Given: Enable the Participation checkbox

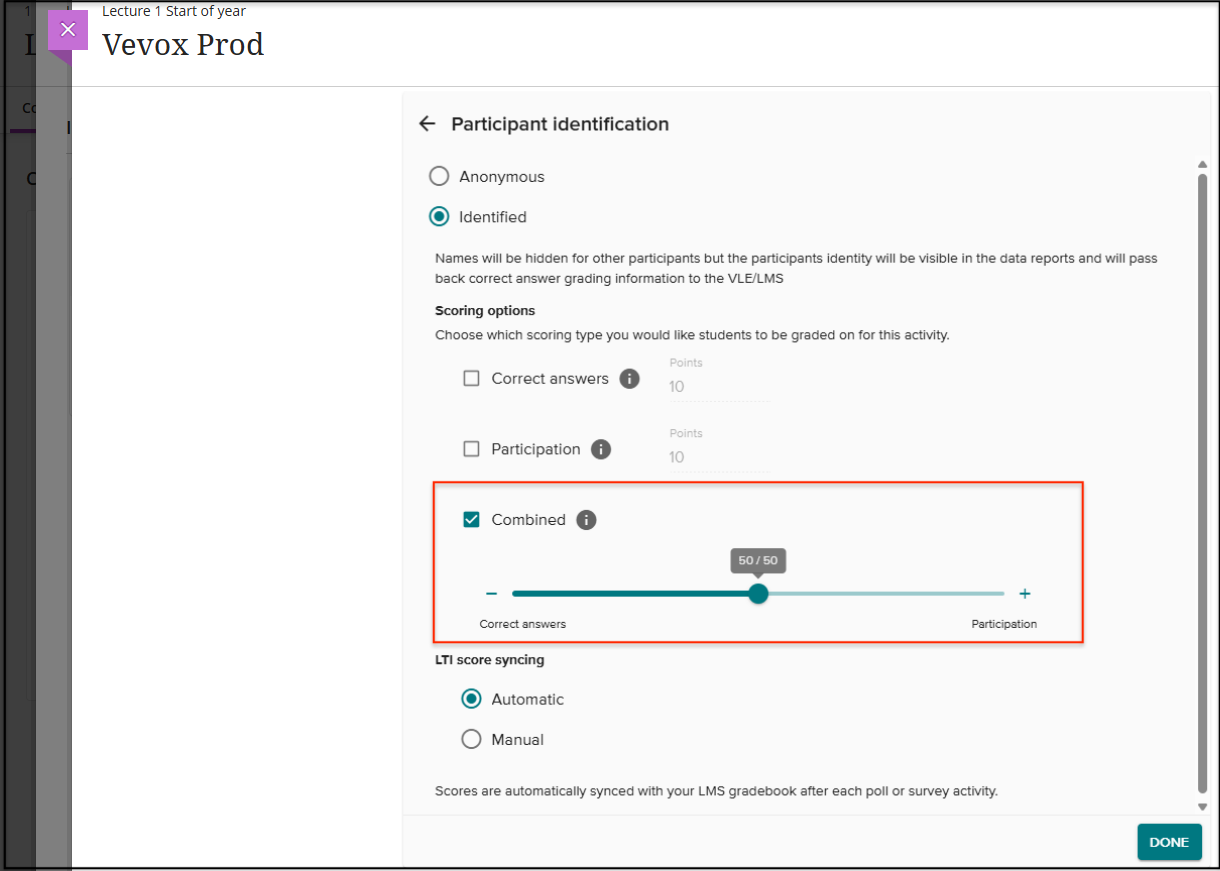Looking at the screenshot, I should (471, 449).
